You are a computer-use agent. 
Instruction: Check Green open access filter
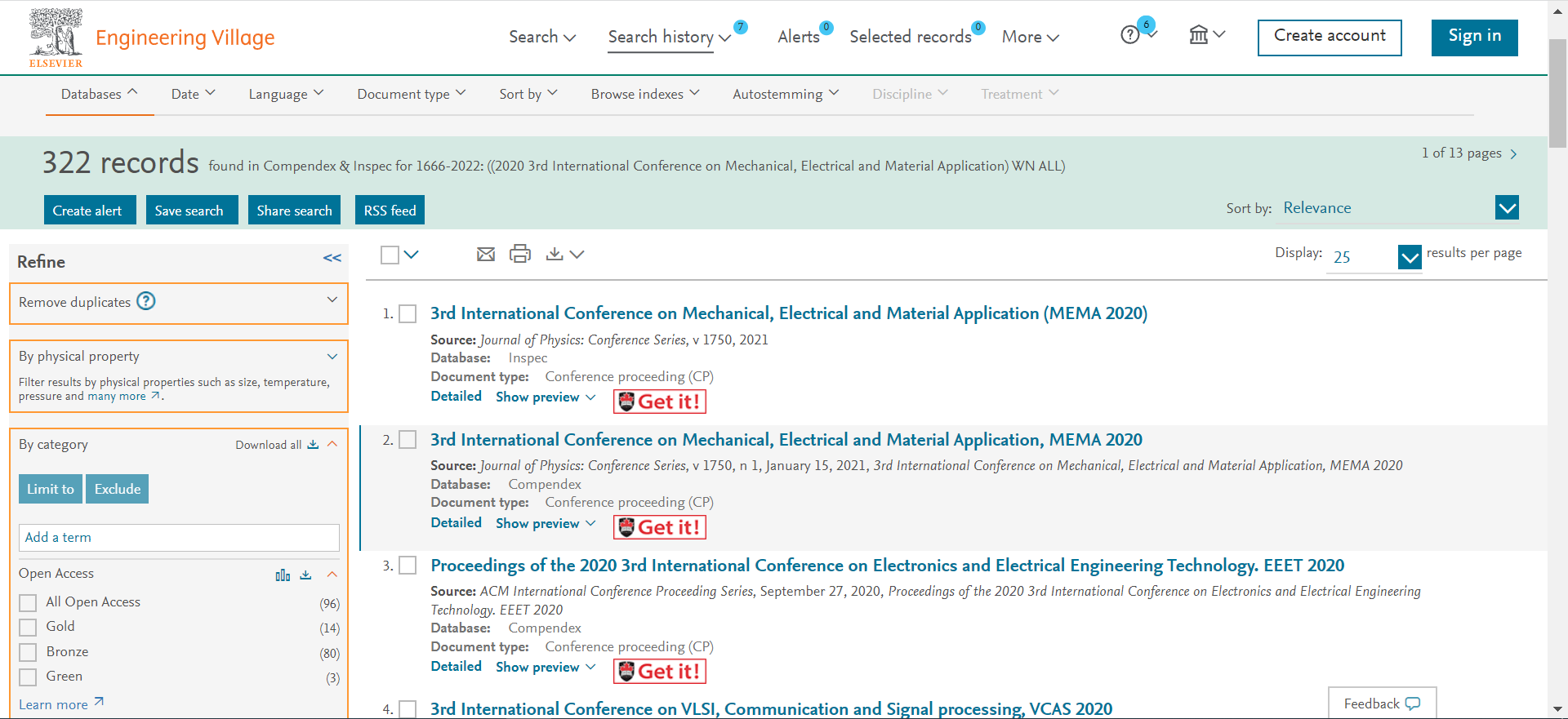coord(28,677)
